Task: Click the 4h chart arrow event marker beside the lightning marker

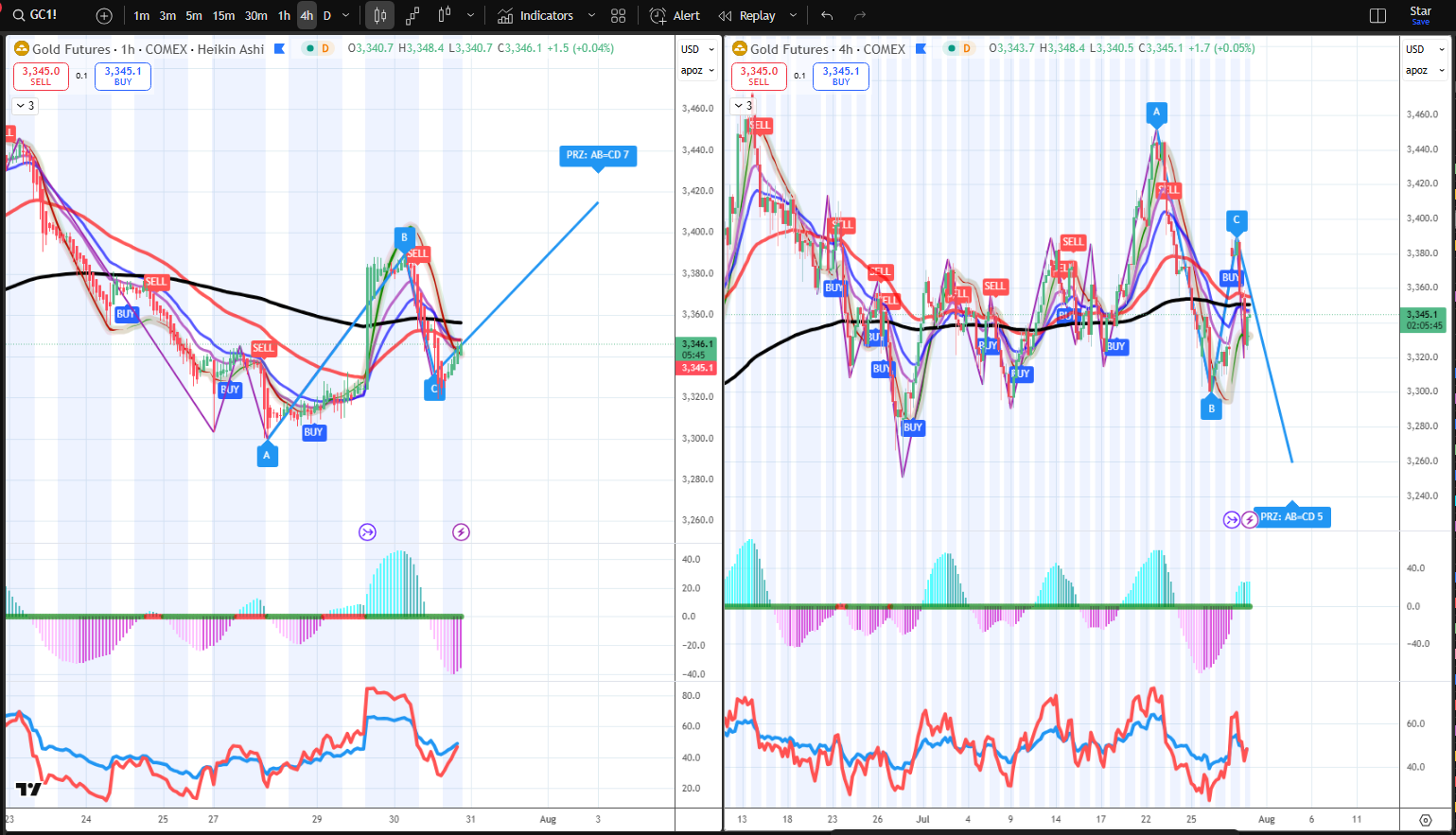Action: click(1231, 519)
